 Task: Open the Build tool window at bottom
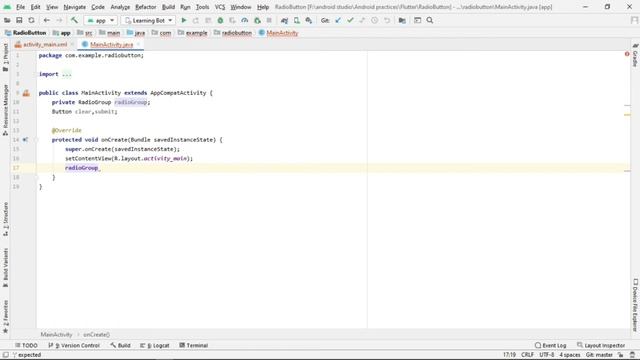[x=120, y=345]
